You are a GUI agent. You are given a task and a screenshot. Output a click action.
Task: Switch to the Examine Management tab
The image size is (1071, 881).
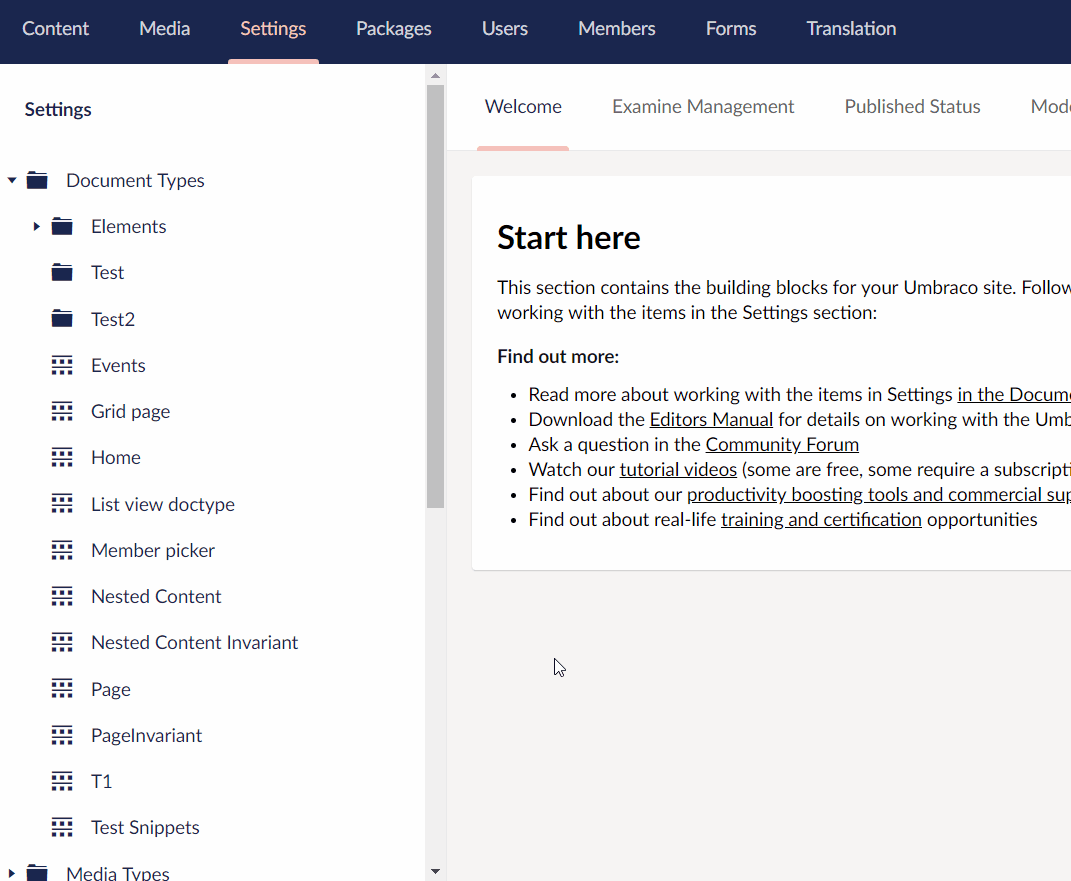point(703,106)
